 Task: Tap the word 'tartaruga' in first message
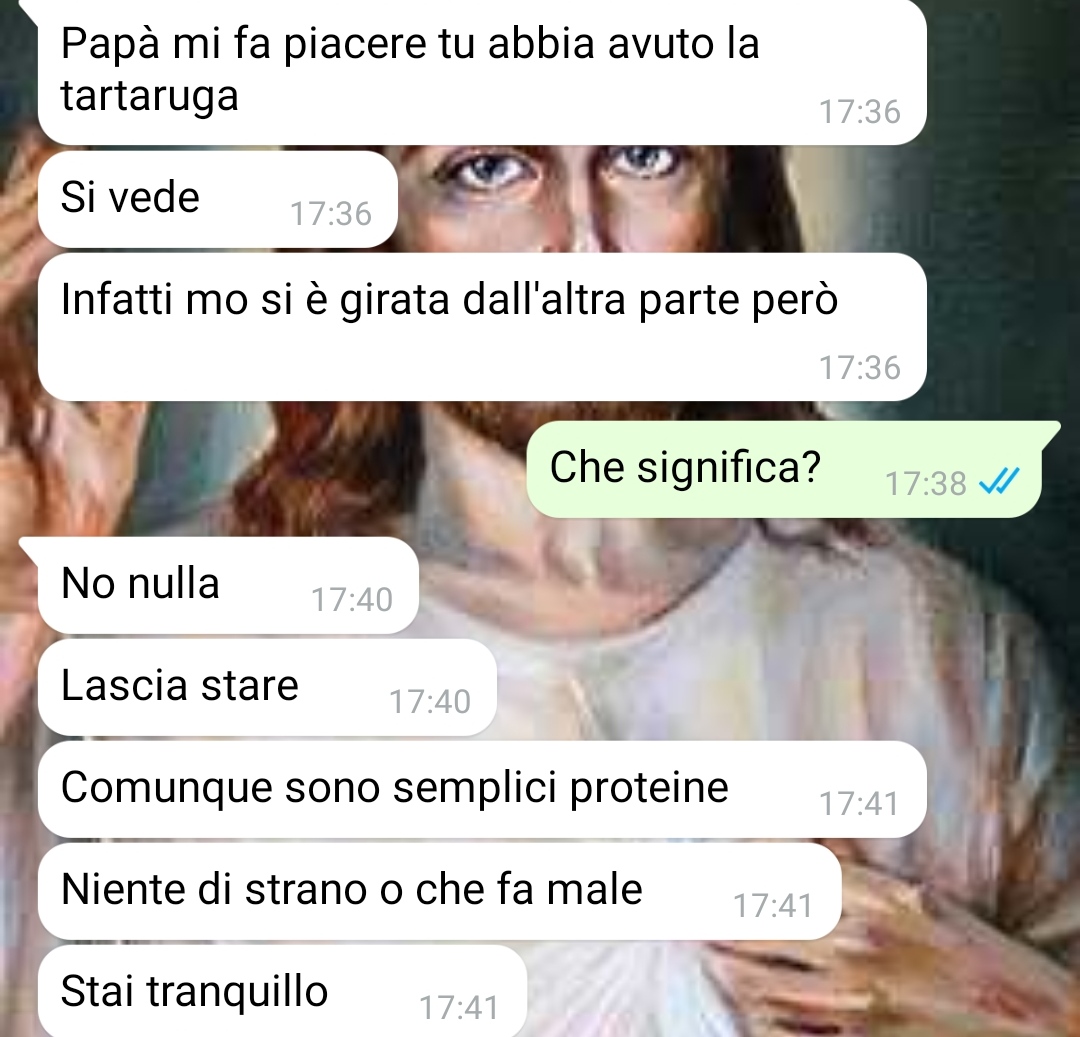pyautogui.click(x=149, y=95)
